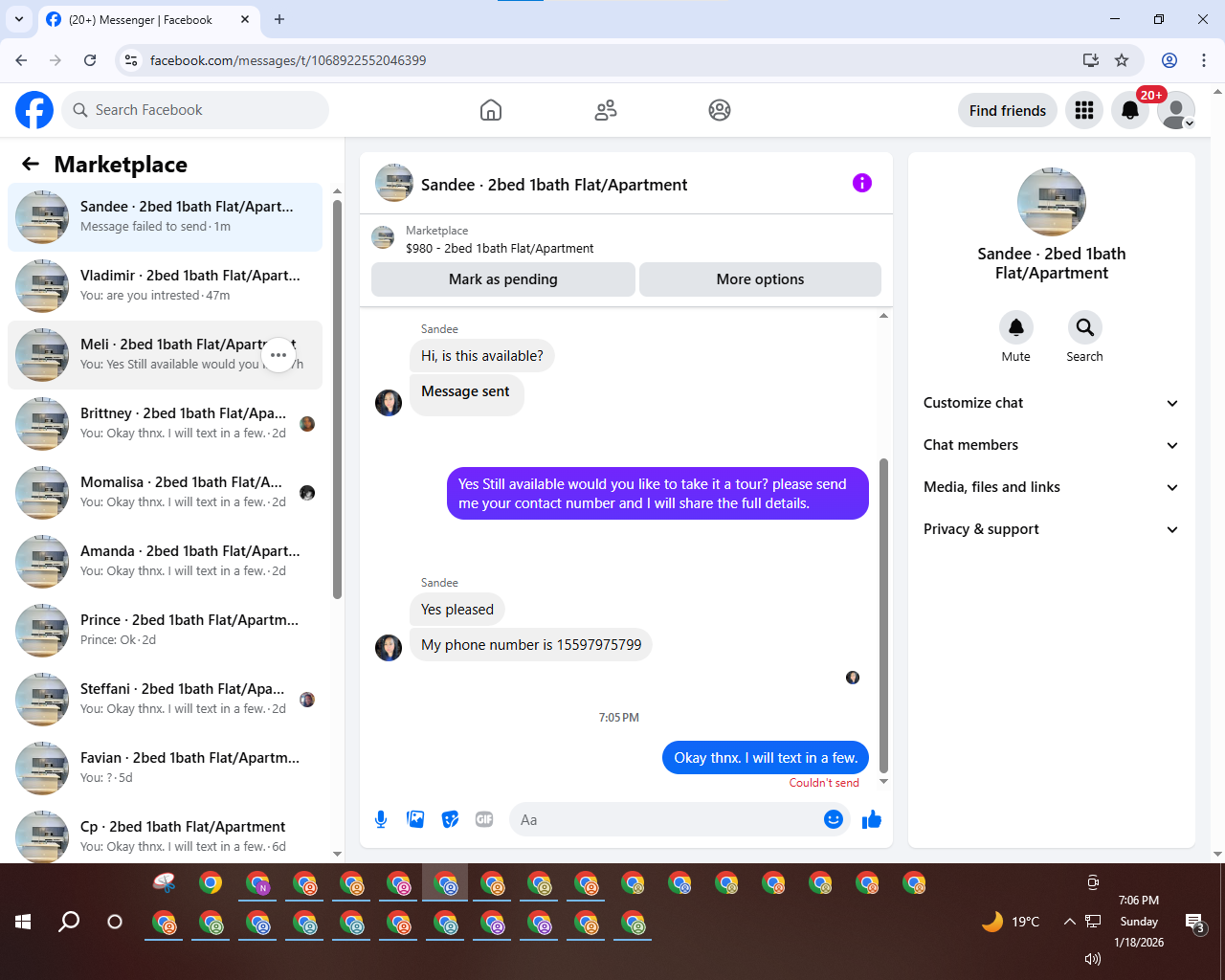Viewport: 1225px width, 980px height.
Task: Open the Prince conversation
Action: [165, 631]
